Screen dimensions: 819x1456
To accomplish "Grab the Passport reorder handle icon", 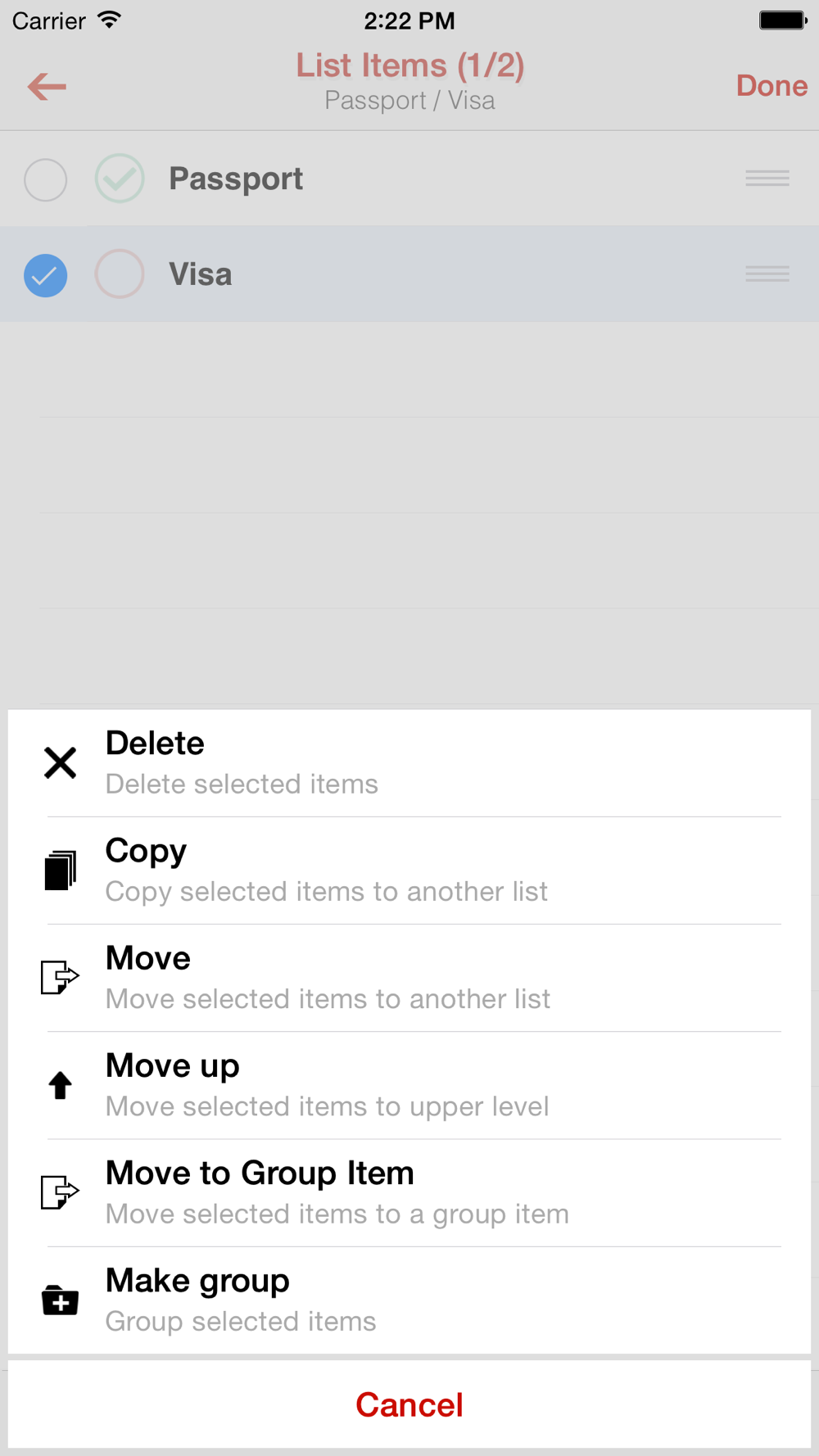I will (x=767, y=179).
